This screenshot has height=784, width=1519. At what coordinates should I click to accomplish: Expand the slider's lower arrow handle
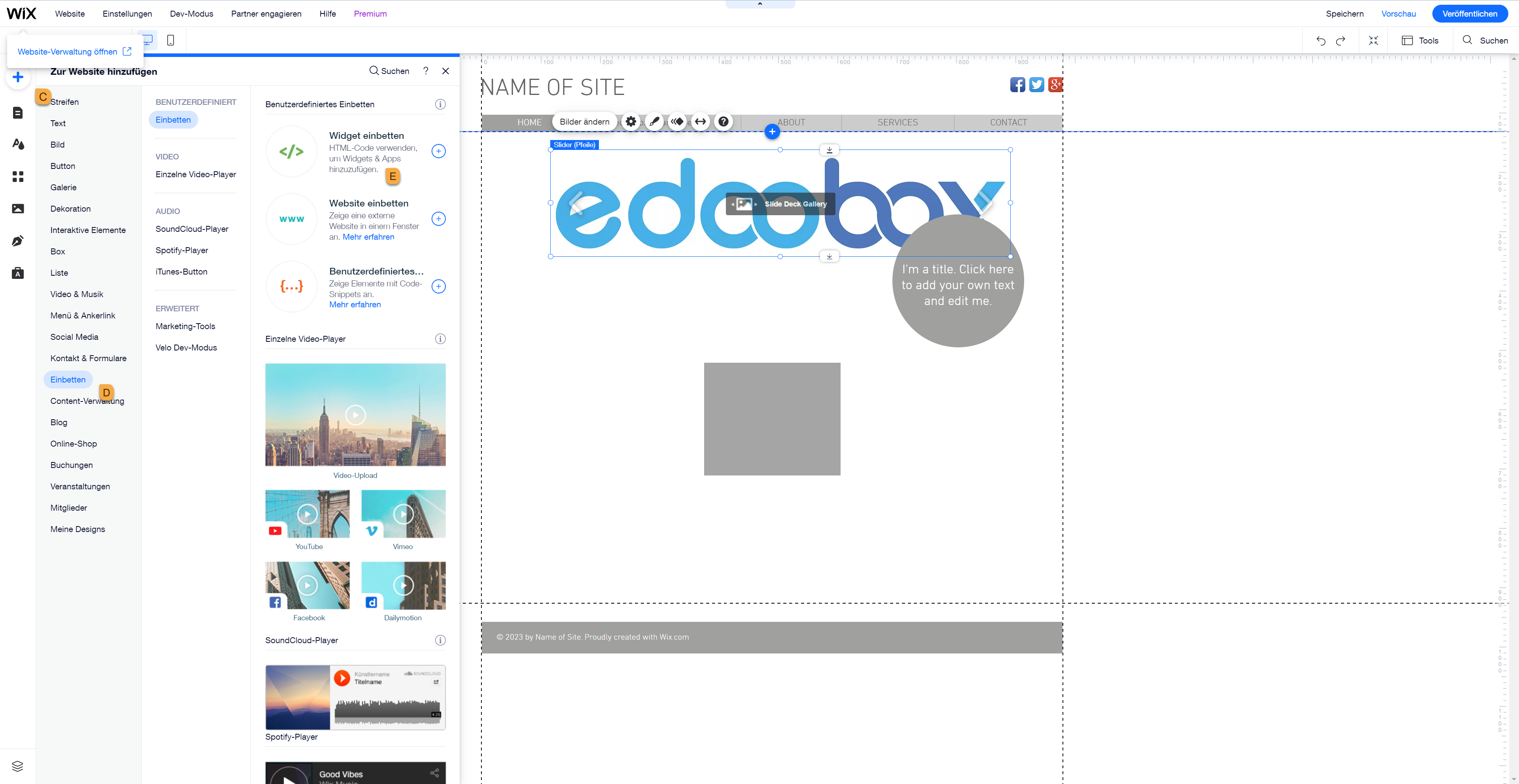[829, 256]
